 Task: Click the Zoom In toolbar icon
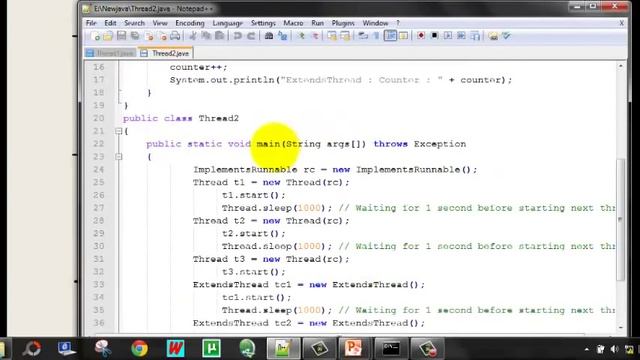[301, 36]
